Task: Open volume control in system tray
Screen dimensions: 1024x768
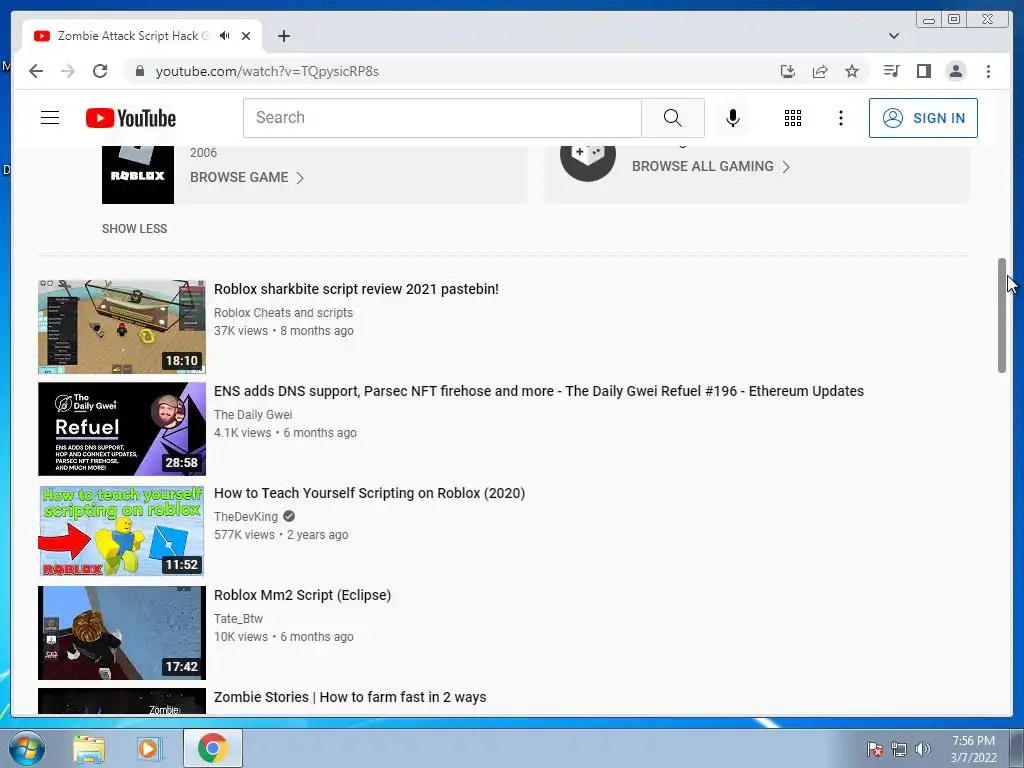Action: [x=923, y=749]
